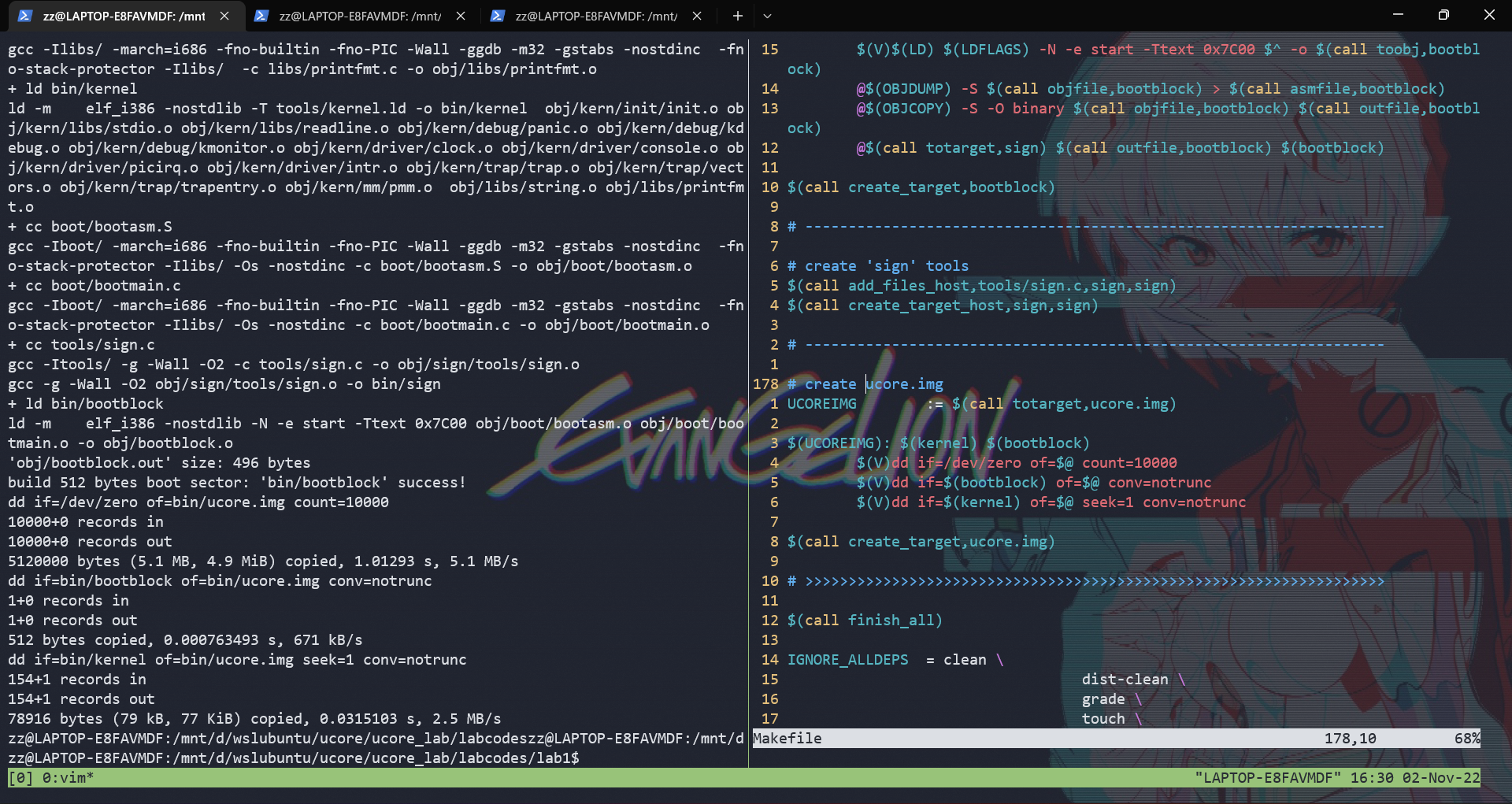1512x804 pixels.
Task: Click '78916 bytes (79 kB, 77 KiB) copied' line
Action: click(254, 719)
